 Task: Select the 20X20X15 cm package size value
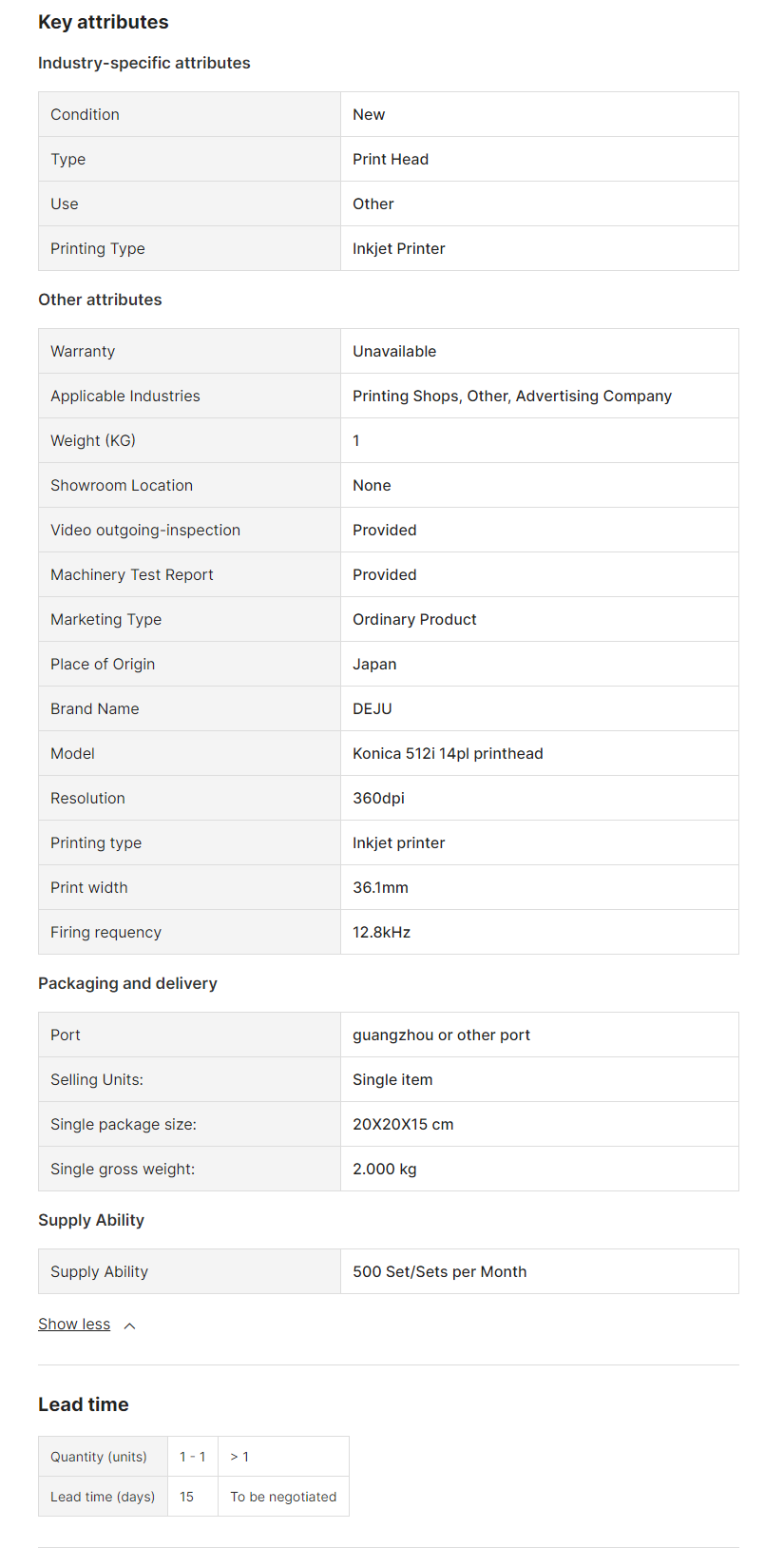[403, 1124]
